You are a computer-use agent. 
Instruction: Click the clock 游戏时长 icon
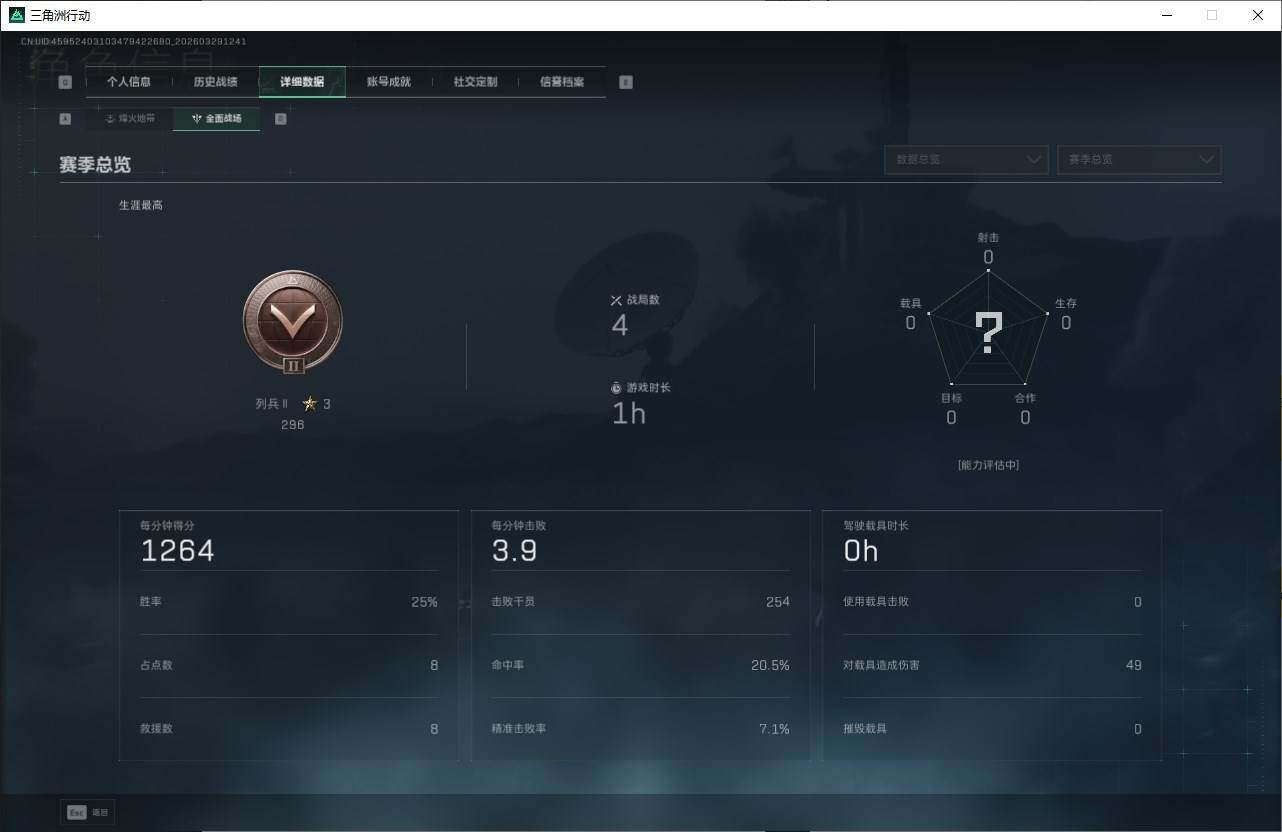pos(616,388)
